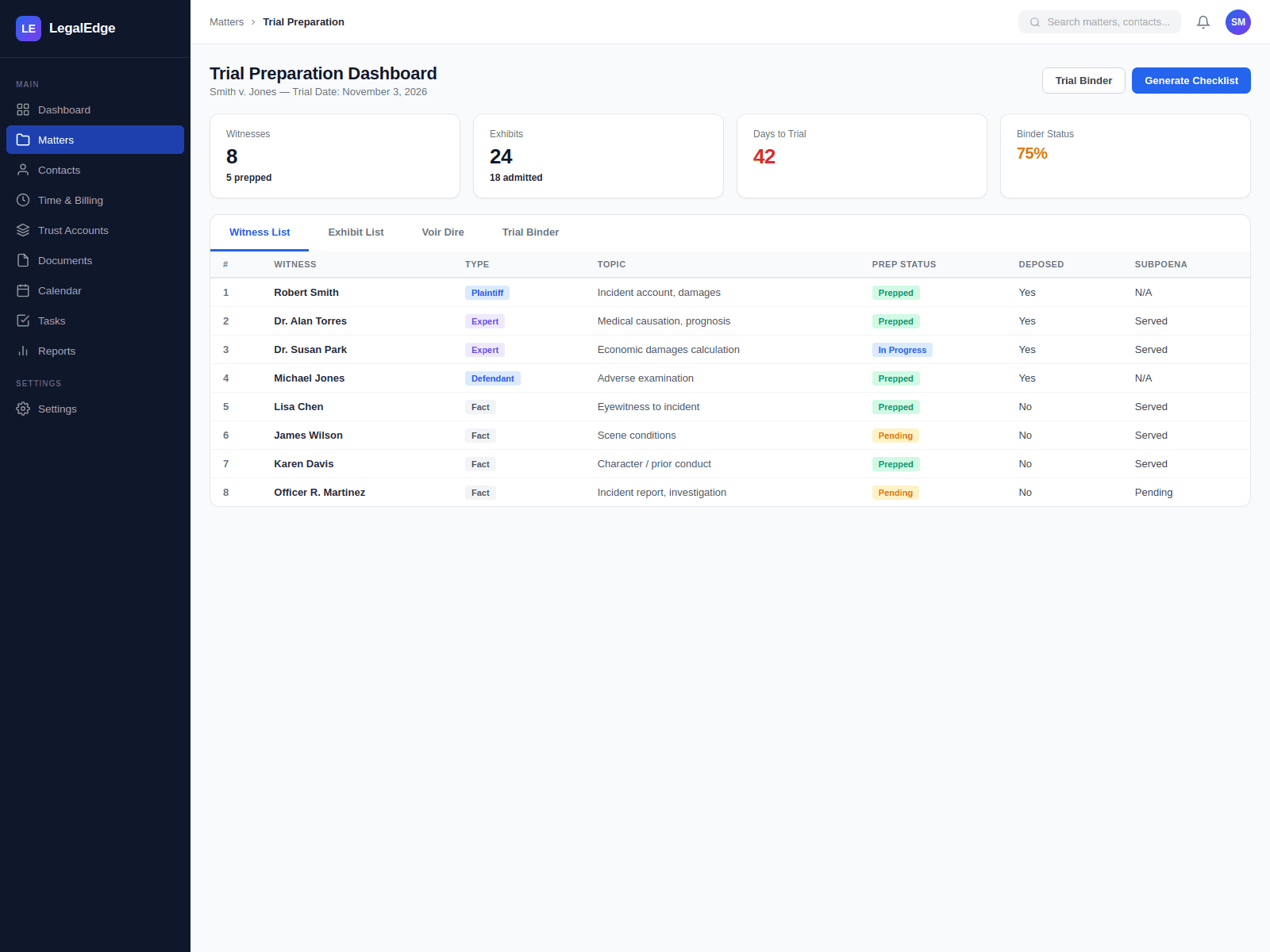
Task: Click Pending subpoena for Officer R. Martinez
Action: coord(1153,493)
